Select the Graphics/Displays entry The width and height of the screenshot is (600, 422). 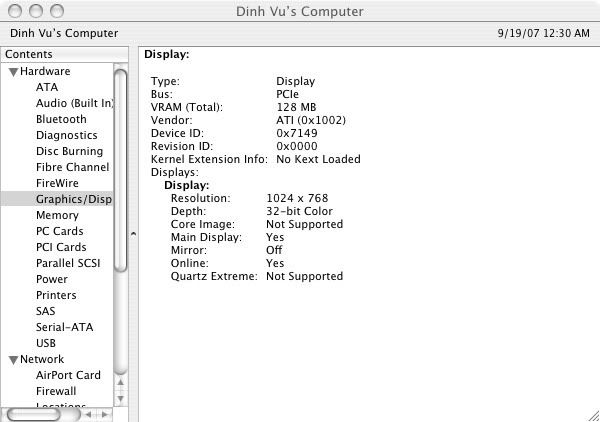click(x=73, y=199)
